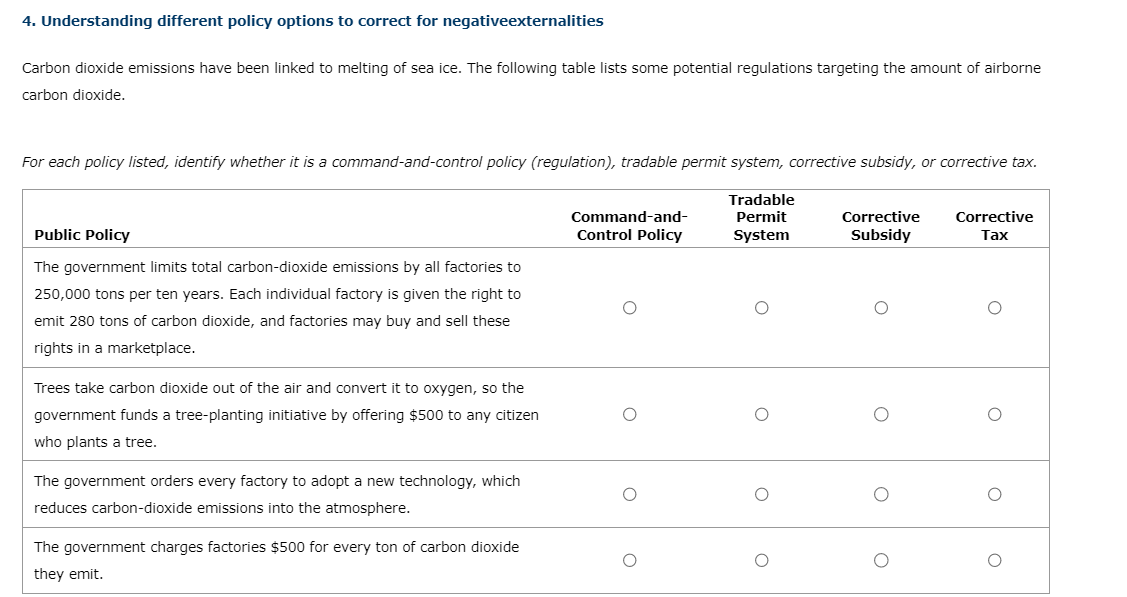The height and width of the screenshot is (597, 1127).
Task: Select Tradable Permit System for the $500-per-ton charge policy
Action: [x=762, y=560]
